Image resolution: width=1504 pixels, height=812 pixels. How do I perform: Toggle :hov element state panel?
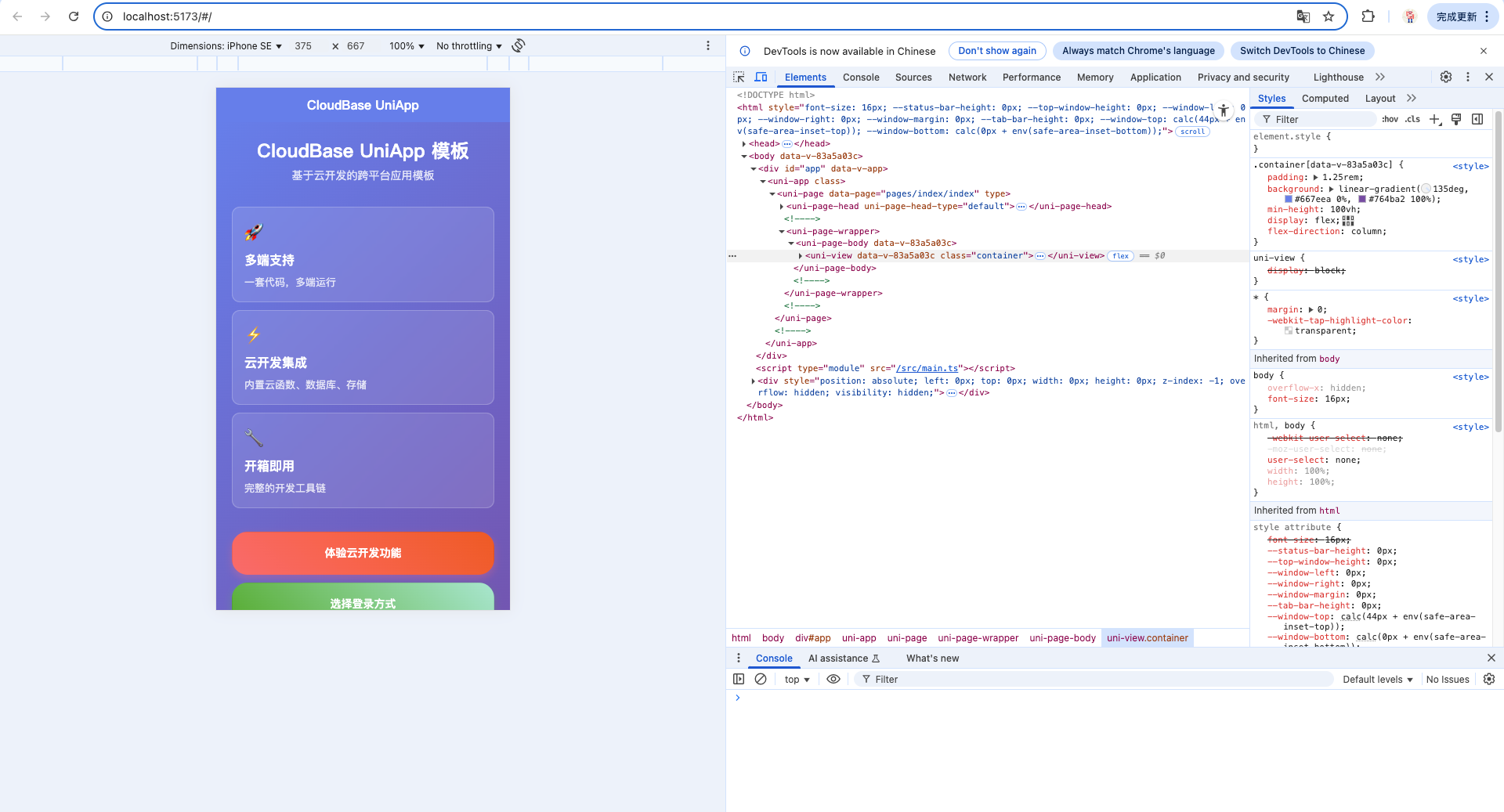tap(1390, 119)
